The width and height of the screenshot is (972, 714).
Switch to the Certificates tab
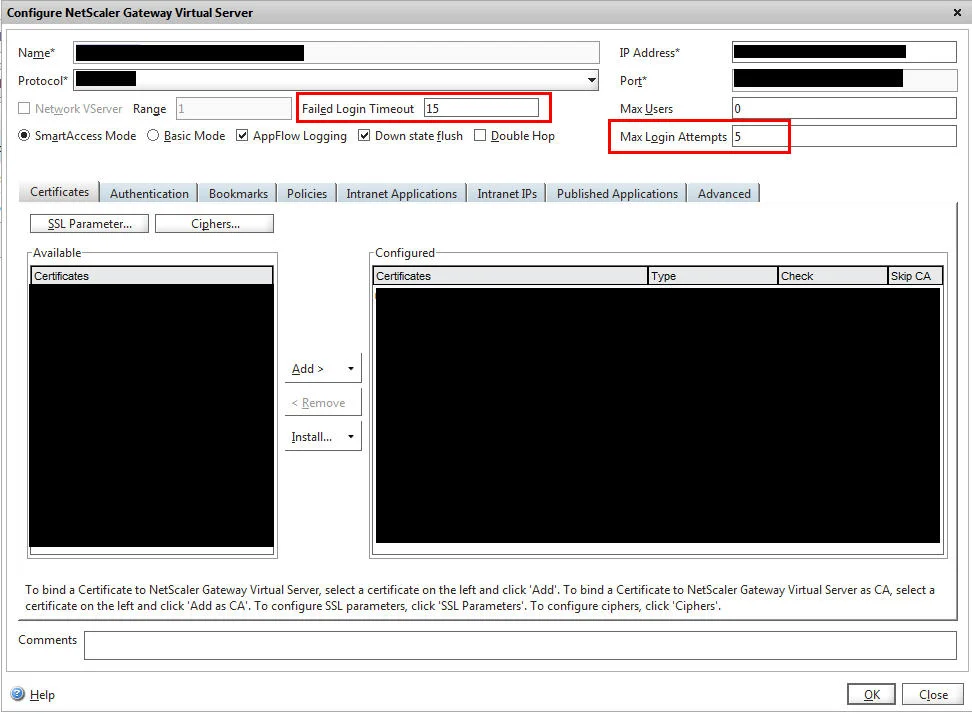pyautogui.click(x=60, y=192)
